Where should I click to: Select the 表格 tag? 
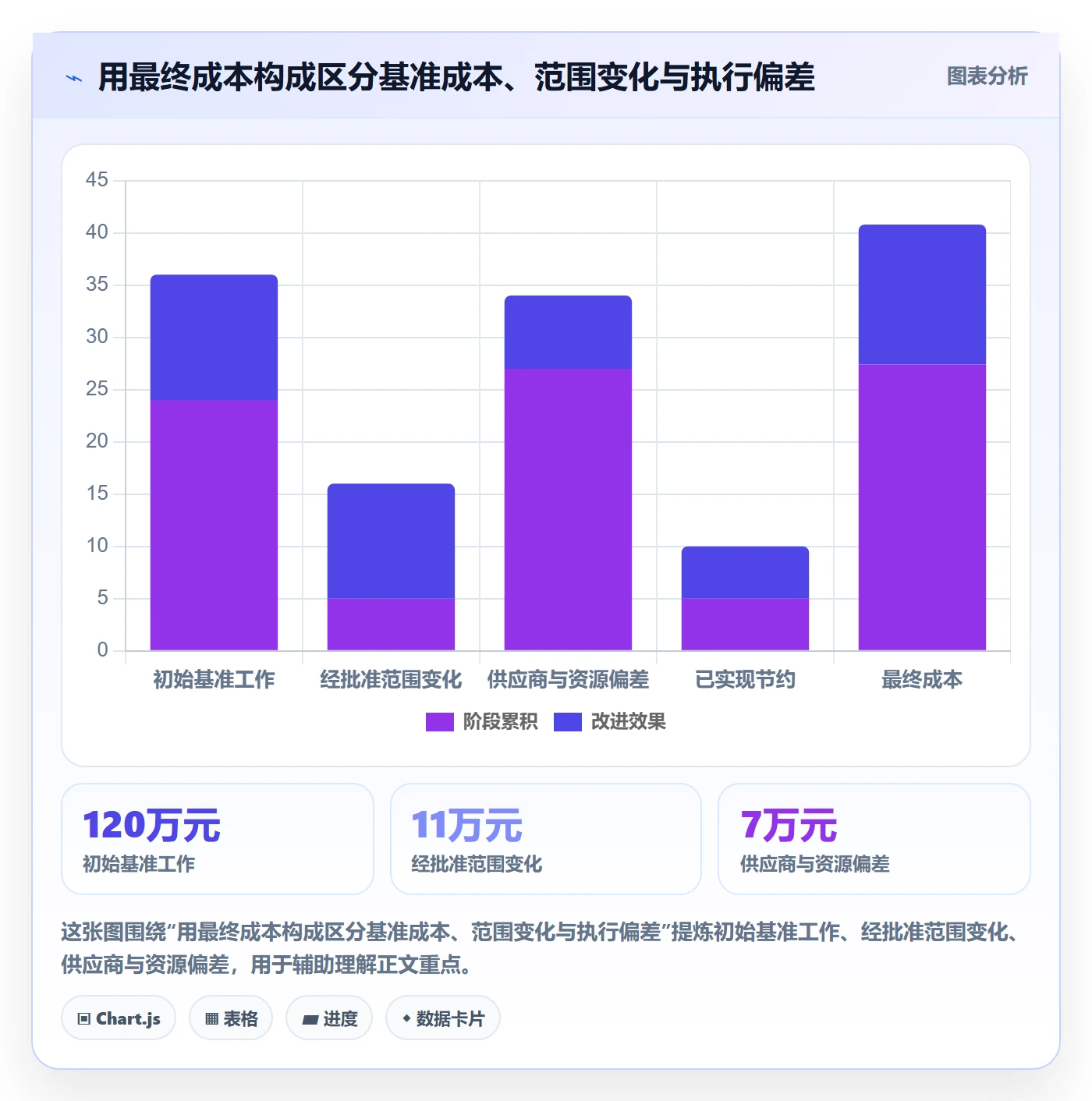231,1018
